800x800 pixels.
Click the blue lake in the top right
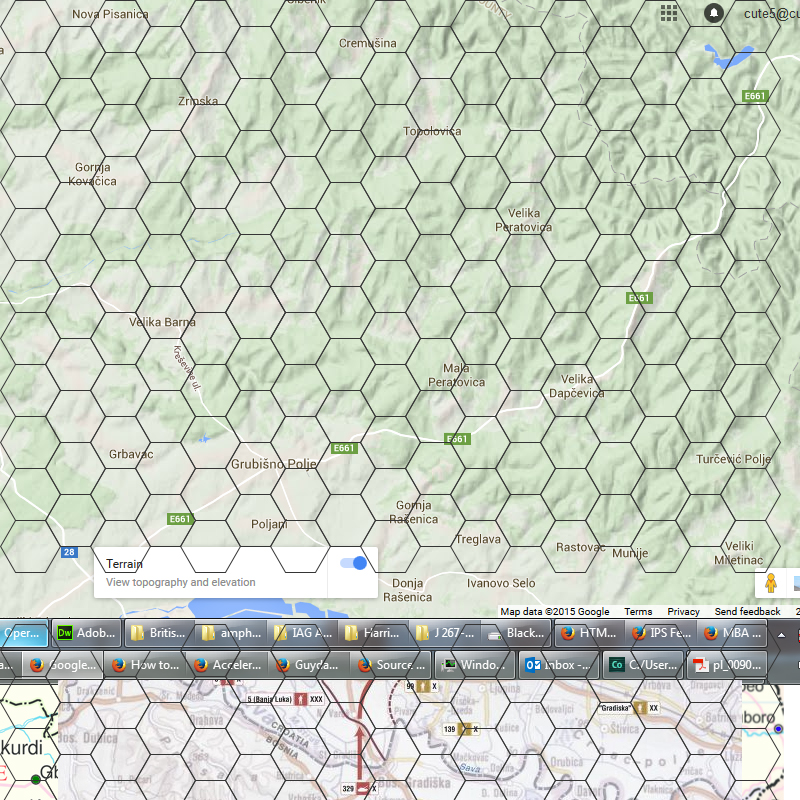(728, 56)
